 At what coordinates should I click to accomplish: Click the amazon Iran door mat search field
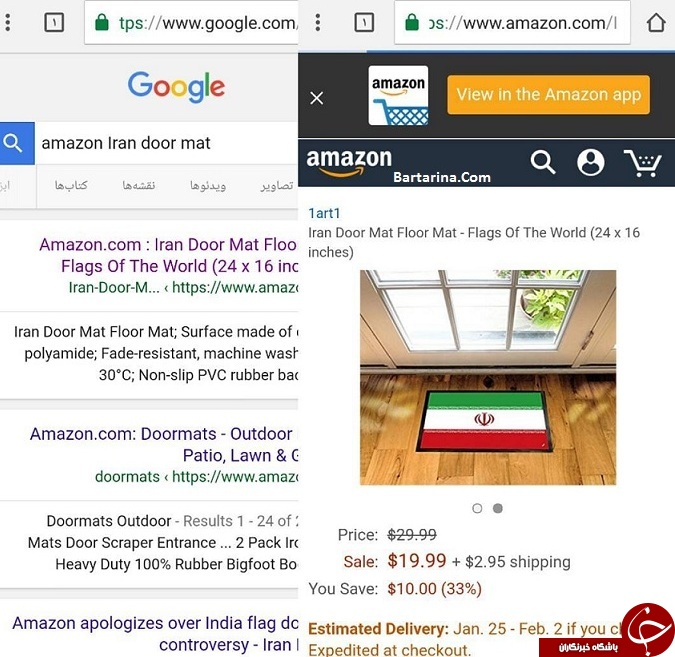click(167, 143)
